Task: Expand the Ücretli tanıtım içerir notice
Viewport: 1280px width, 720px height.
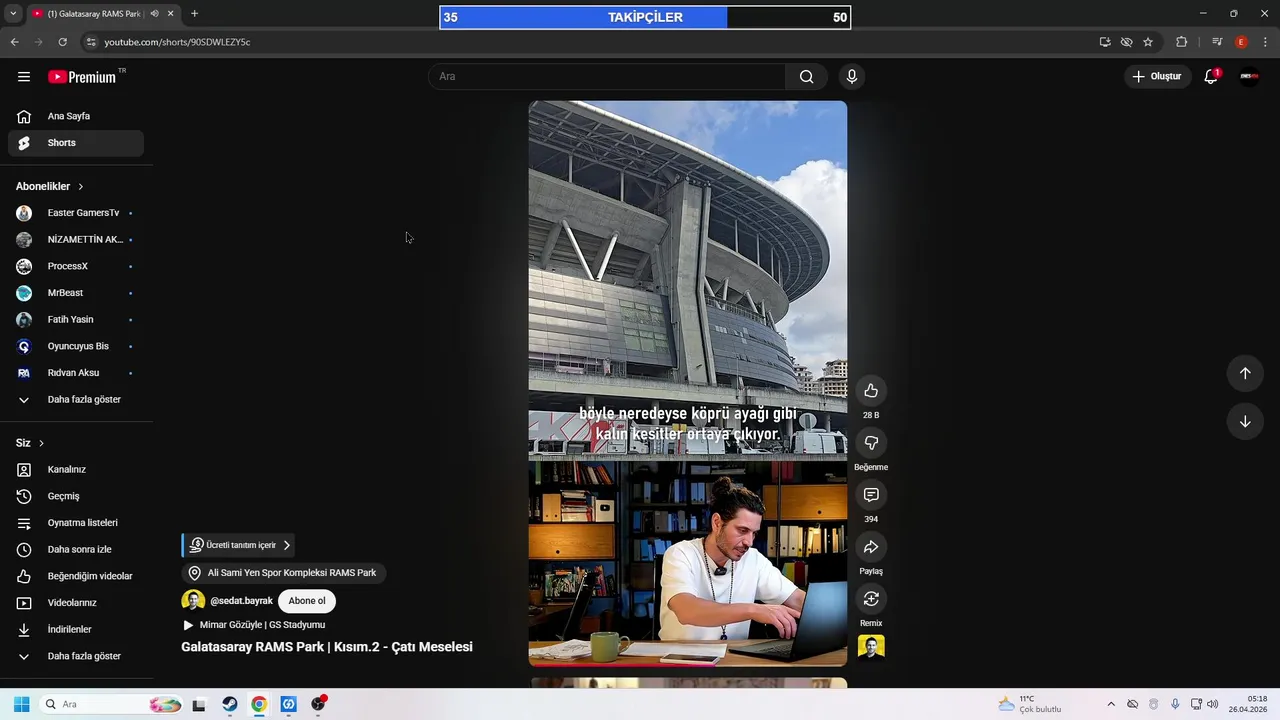Action: tap(239, 545)
